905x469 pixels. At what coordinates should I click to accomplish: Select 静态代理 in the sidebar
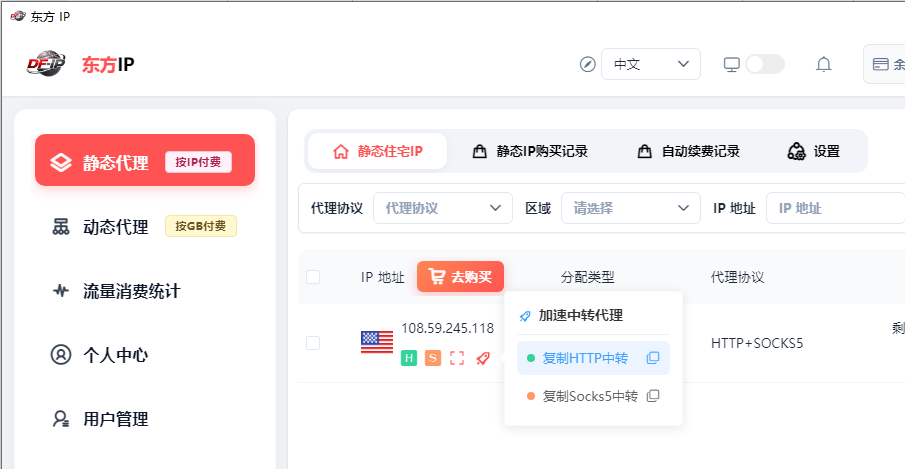pos(145,160)
